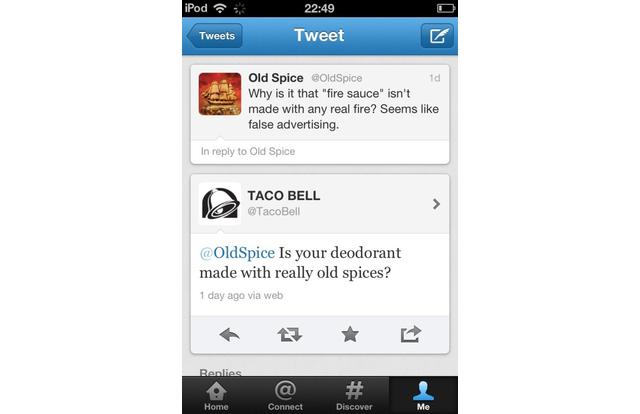The width and height of the screenshot is (640, 414).
Task: Switch to the Connect tab
Action: click(x=285, y=396)
